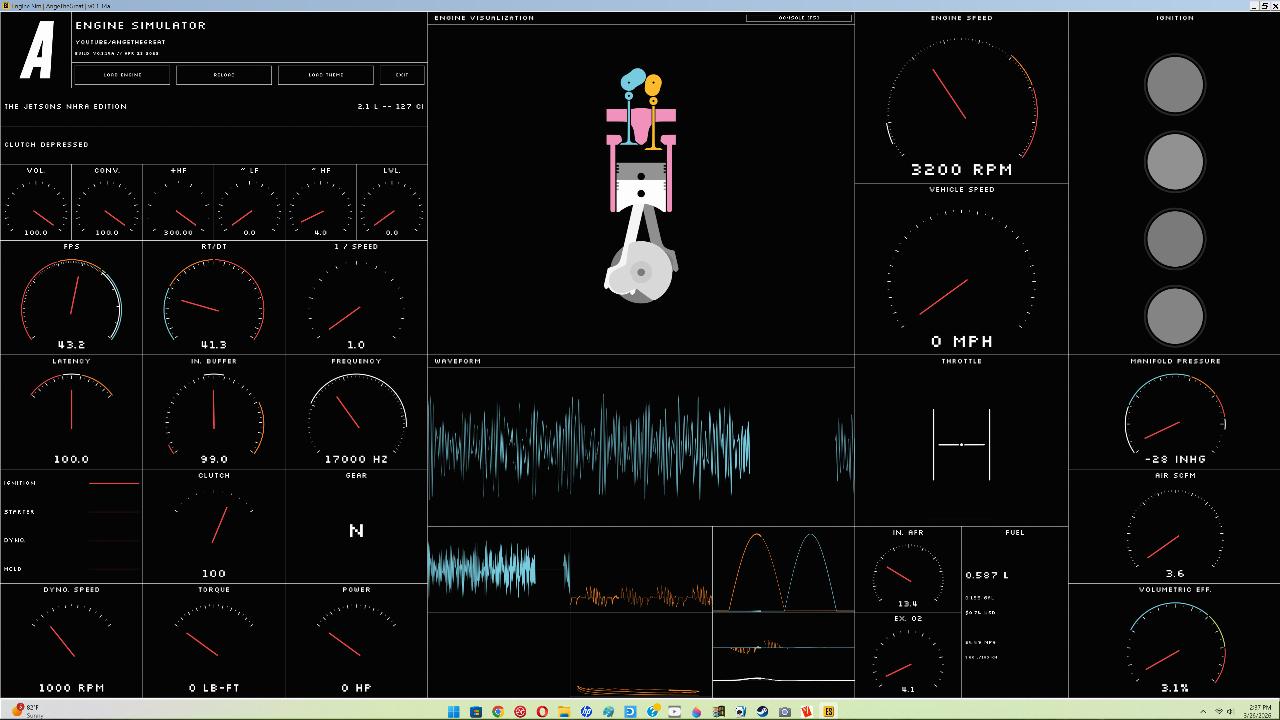Click the piston engine visualization graphic
Viewport: 1280px width, 720px height.
(x=641, y=186)
